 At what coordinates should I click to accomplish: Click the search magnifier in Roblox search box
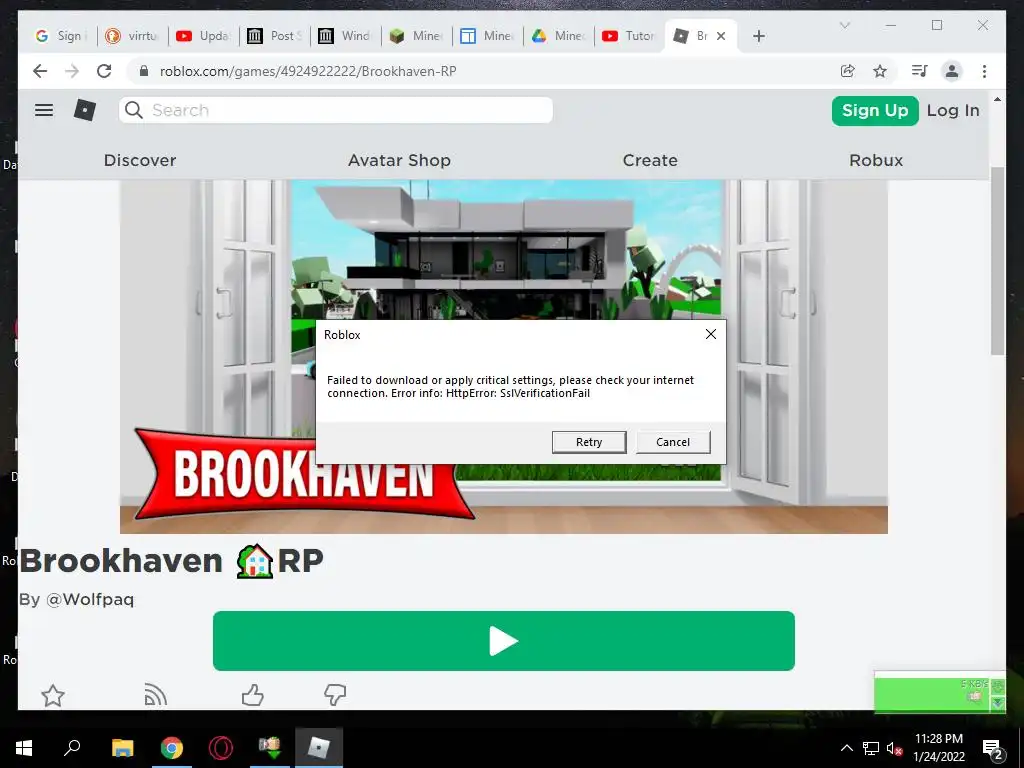click(134, 110)
